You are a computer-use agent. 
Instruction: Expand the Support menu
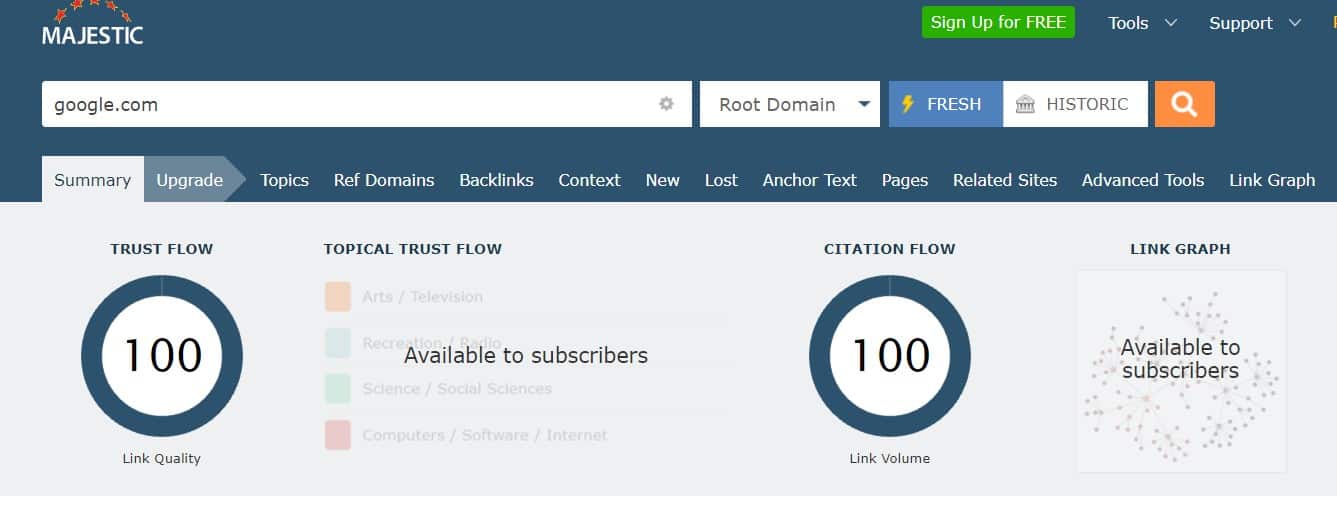click(x=1255, y=23)
